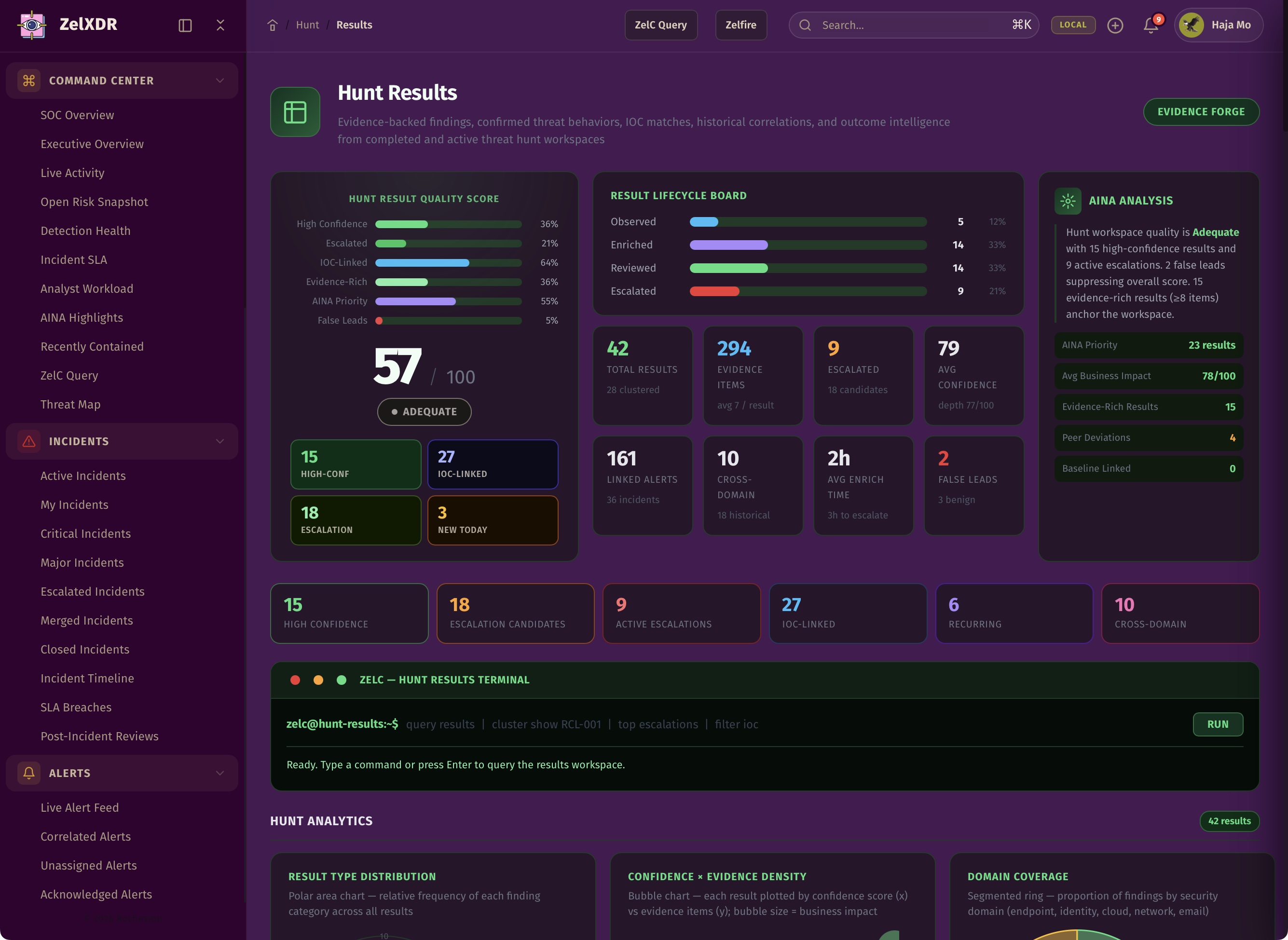Click the ZelXDR eye logo icon
This screenshot has width=1288, height=940.
click(32, 25)
